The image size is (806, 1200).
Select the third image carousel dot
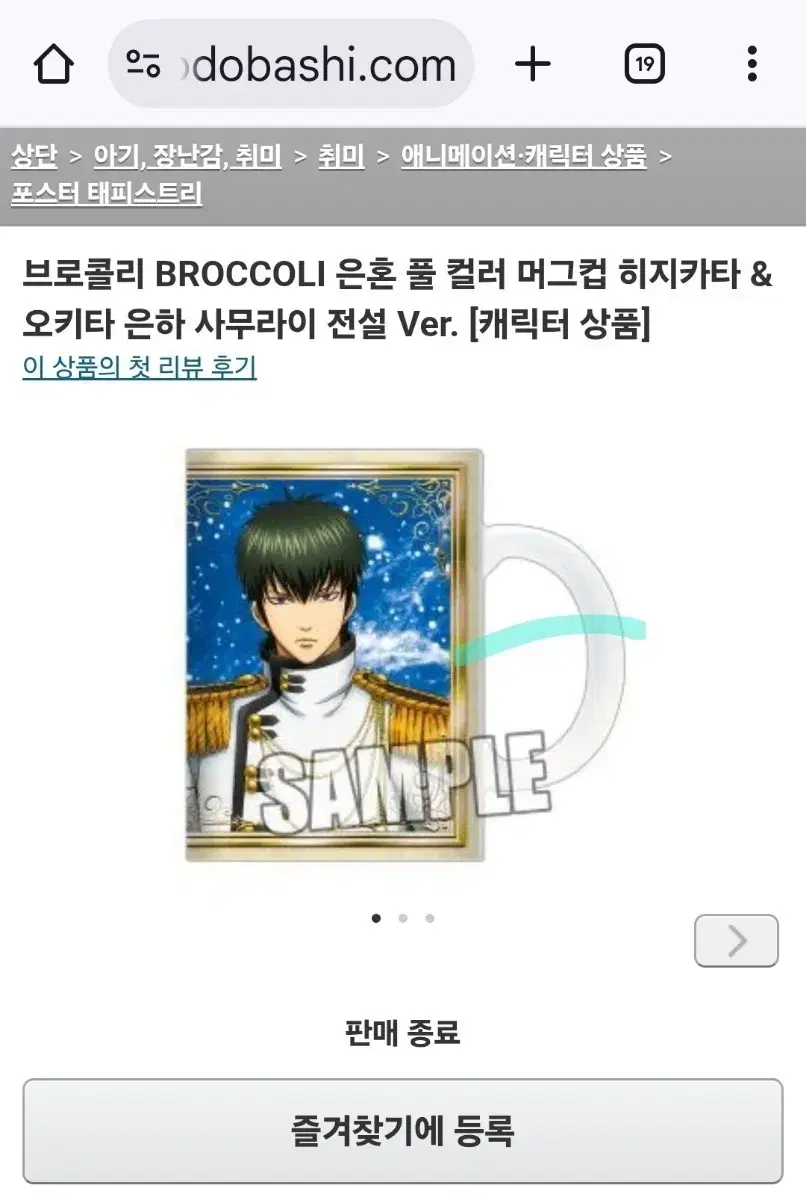[x=430, y=918]
